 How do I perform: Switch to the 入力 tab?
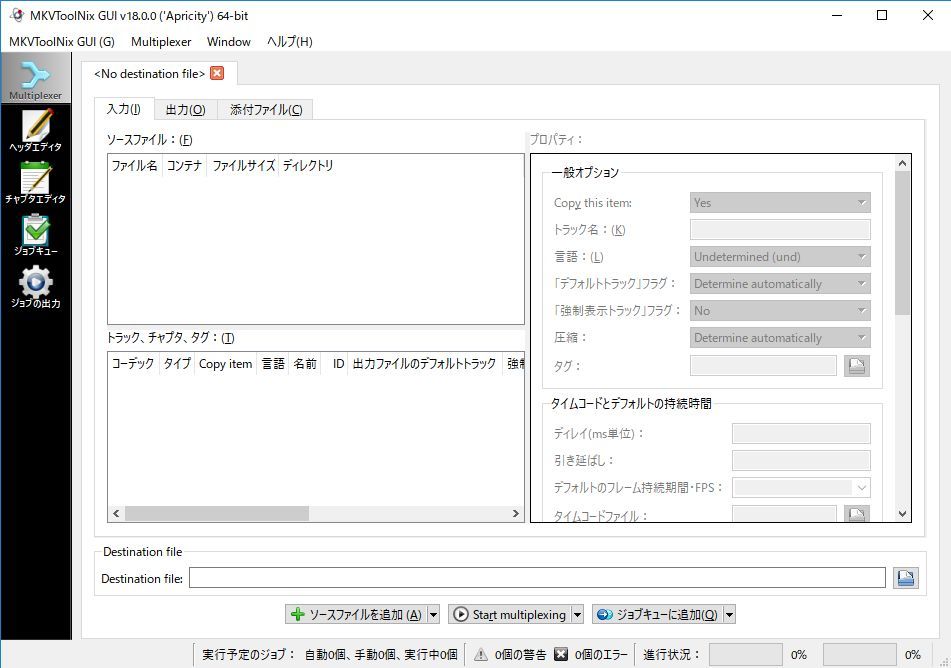click(x=124, y=109)
